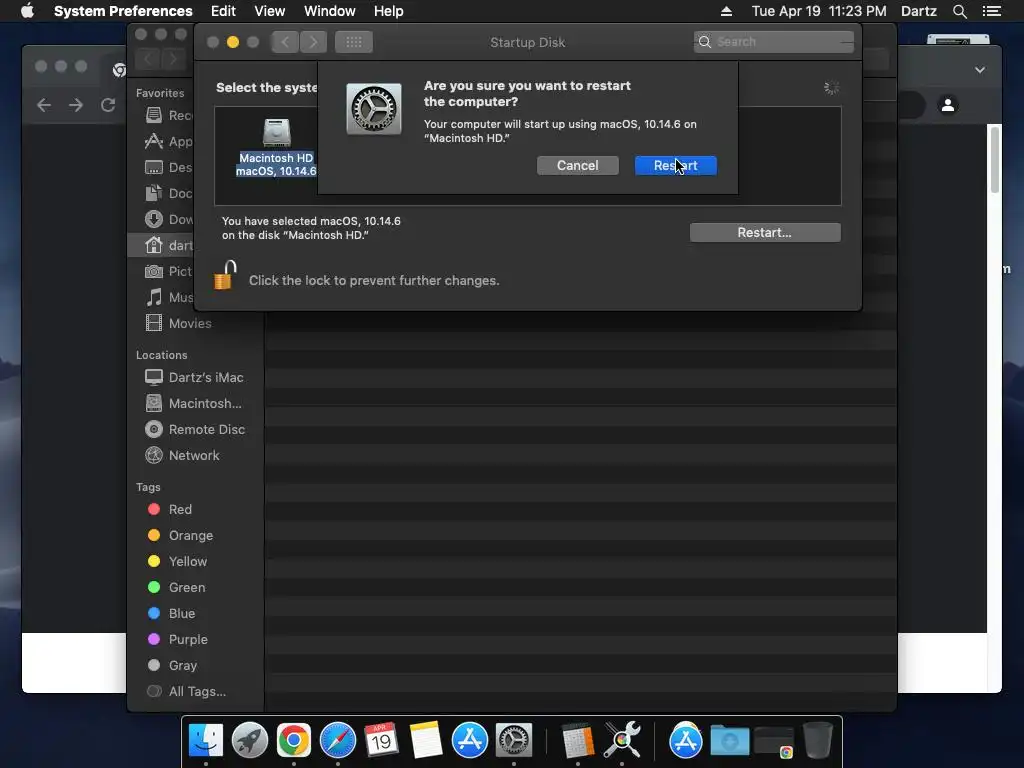Screen dimensions: 1024x768
Task: Open All Tags... in Finder sidebar
Action: (187, 692)
